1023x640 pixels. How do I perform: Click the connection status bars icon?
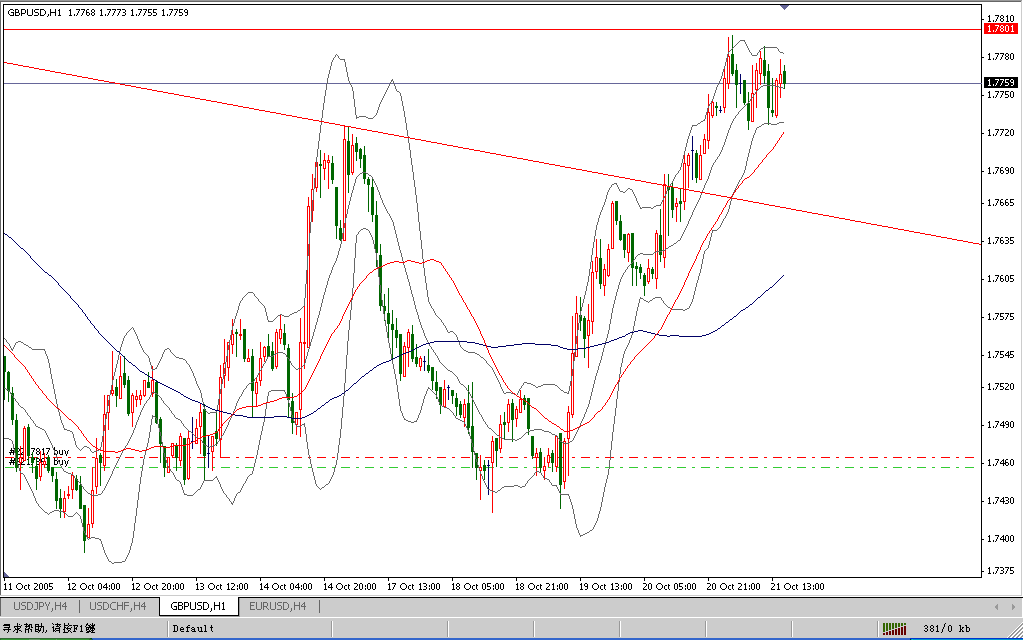point(894,629)
